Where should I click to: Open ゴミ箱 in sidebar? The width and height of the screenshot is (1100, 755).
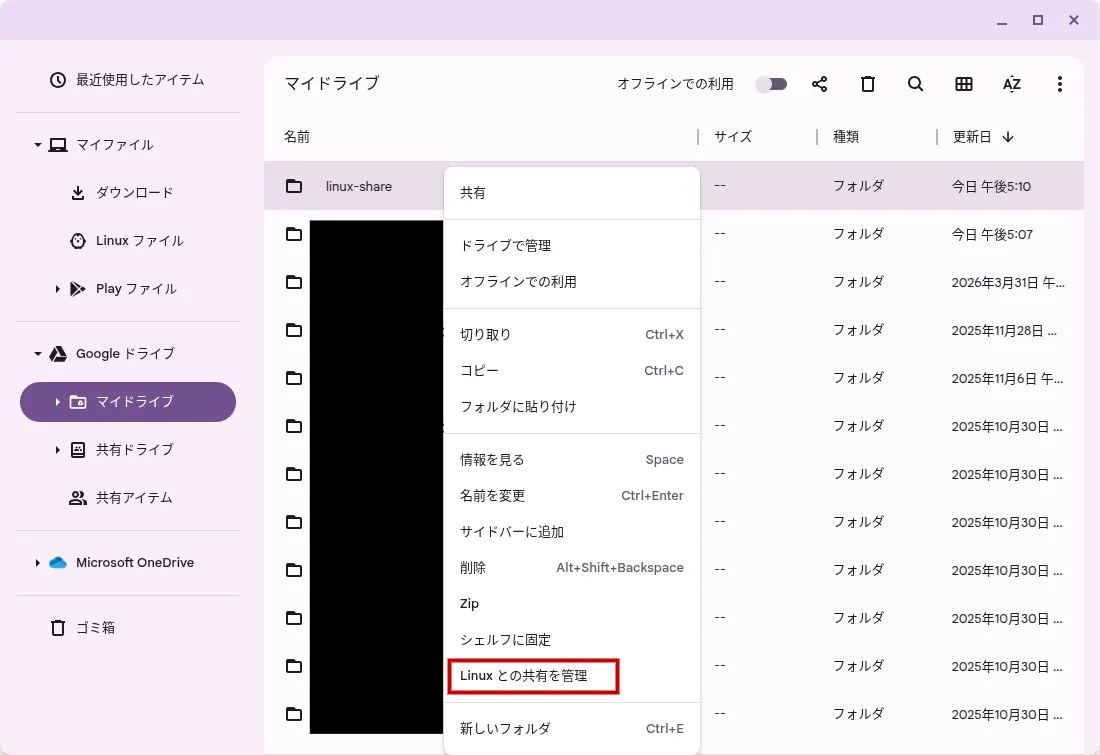click(127, 628)
